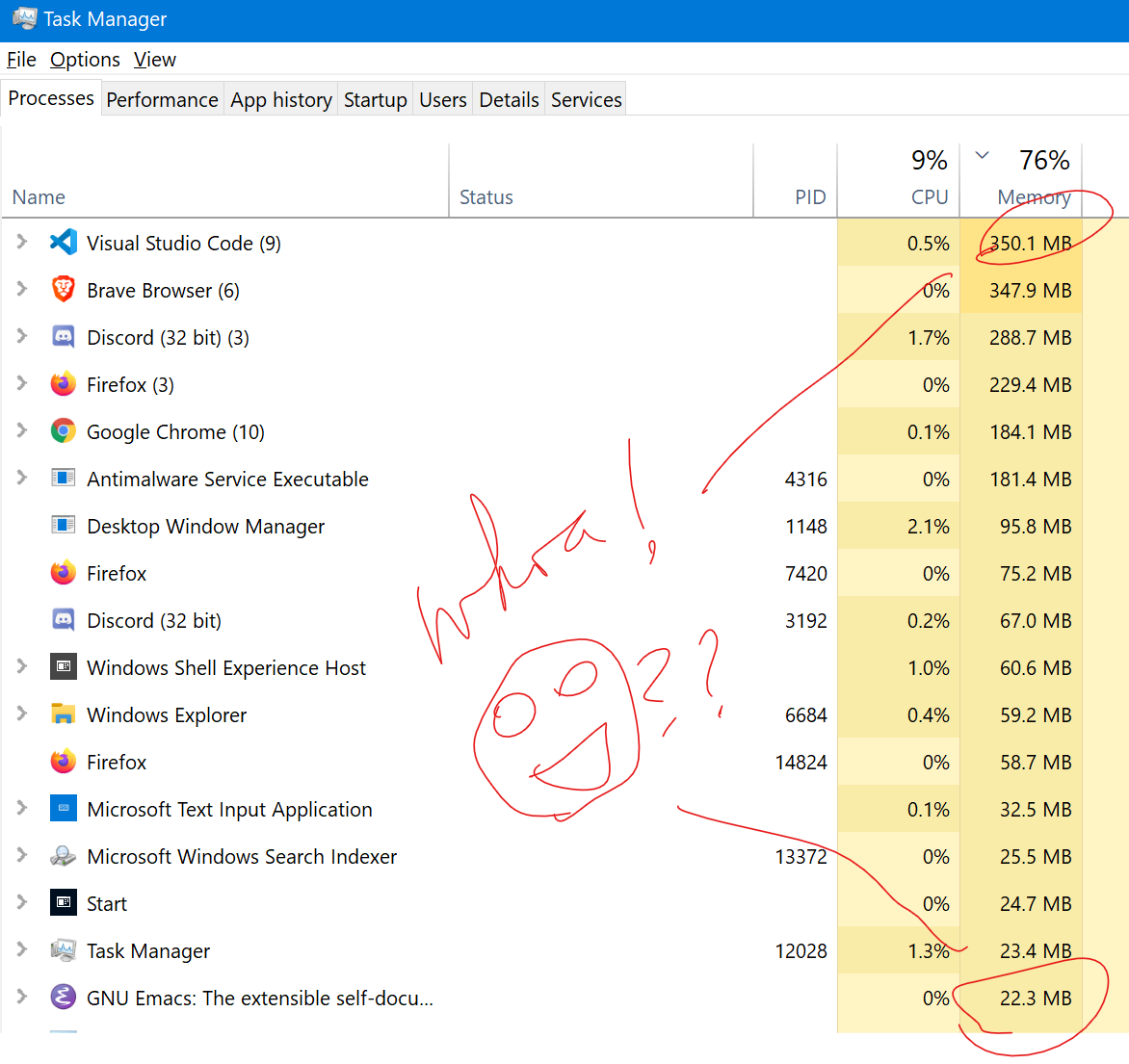
Task: Expand the Discord (32 bit) (3) group
Action: [x=21, y=336]
